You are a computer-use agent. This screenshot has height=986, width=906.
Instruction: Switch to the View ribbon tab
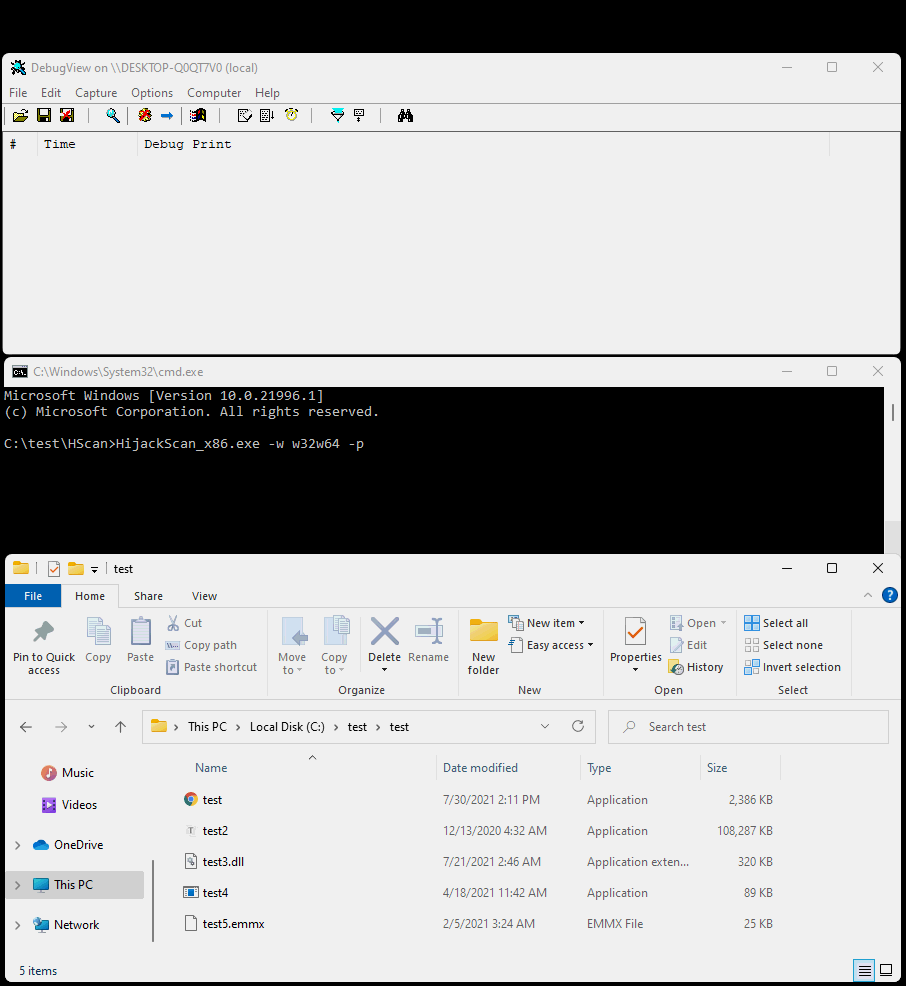click(204, 596)
